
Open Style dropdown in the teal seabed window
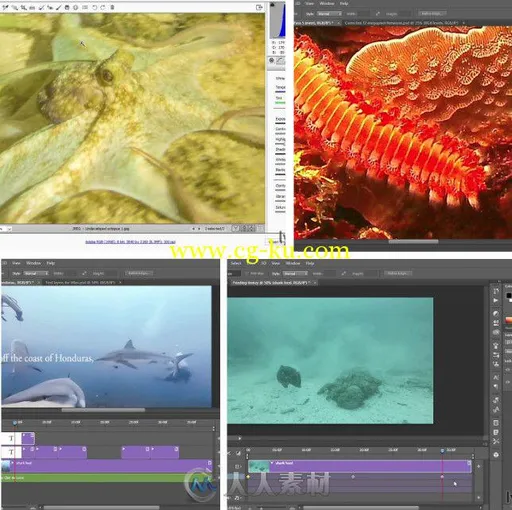[295, 274]
